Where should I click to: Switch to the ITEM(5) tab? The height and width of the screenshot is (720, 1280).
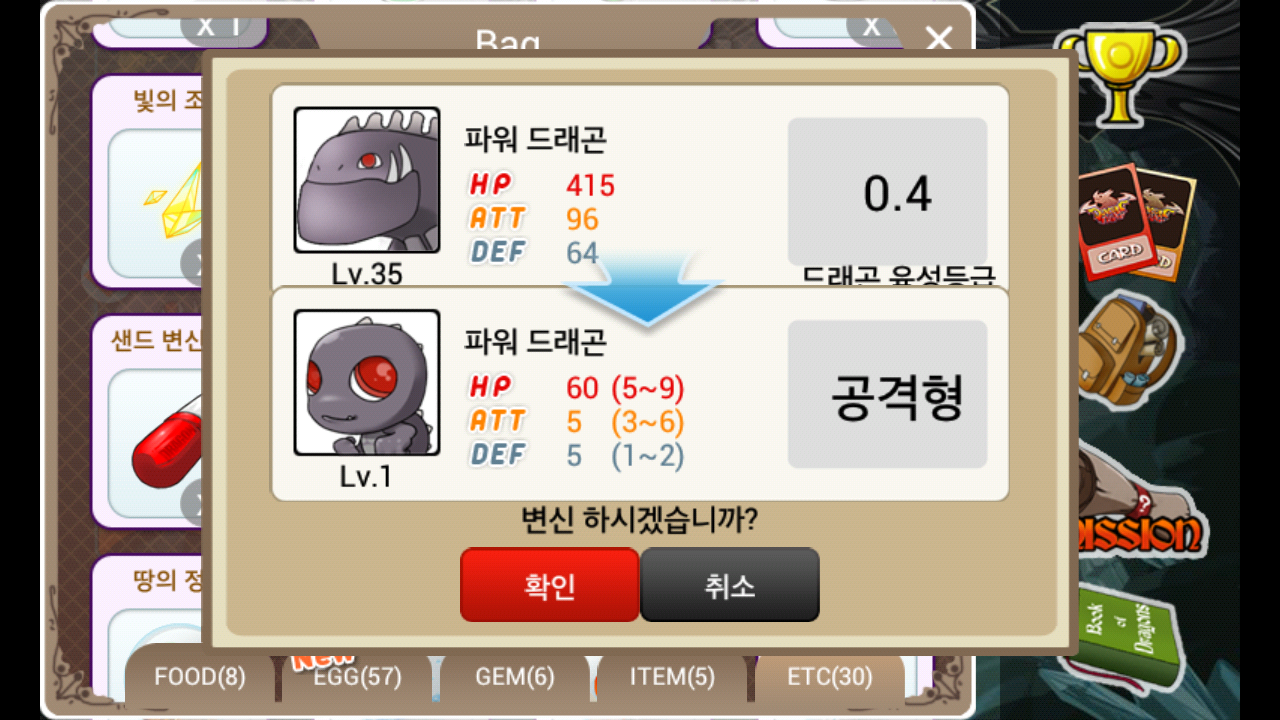coord(673,677)
